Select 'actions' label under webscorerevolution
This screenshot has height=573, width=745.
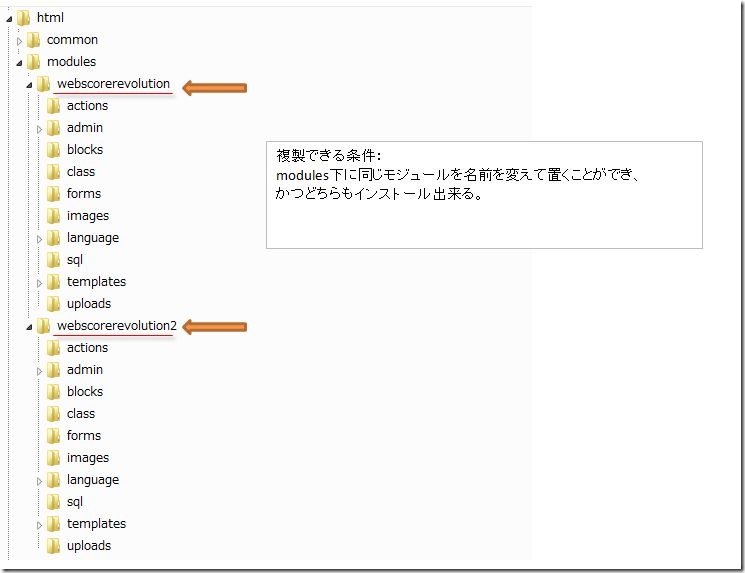[87, 105]
